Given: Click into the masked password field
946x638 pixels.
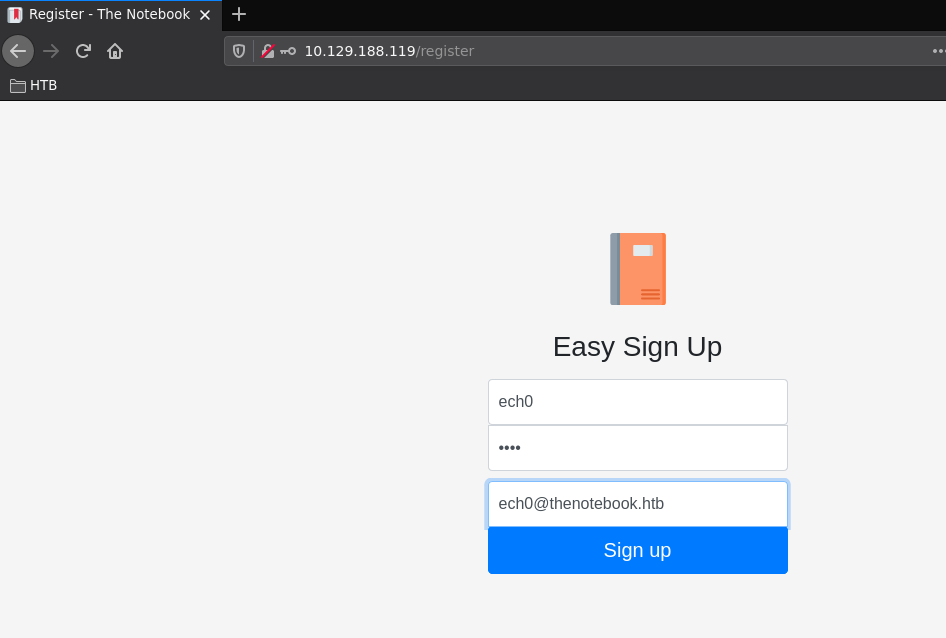Looking at the screenshot, I should 637,448.
